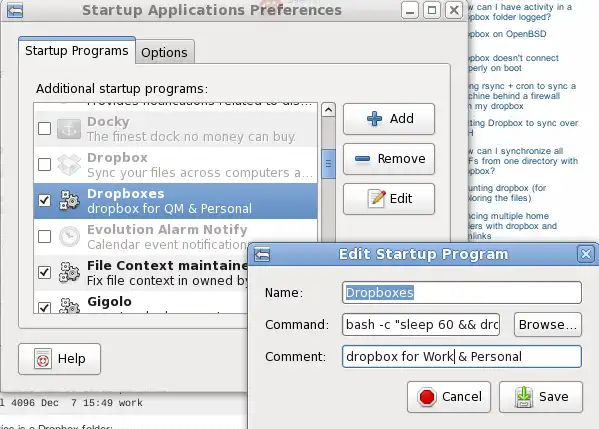
Task: Open 'Dropbox on OpenBSD' link in browser
Action: coord(508,34)
